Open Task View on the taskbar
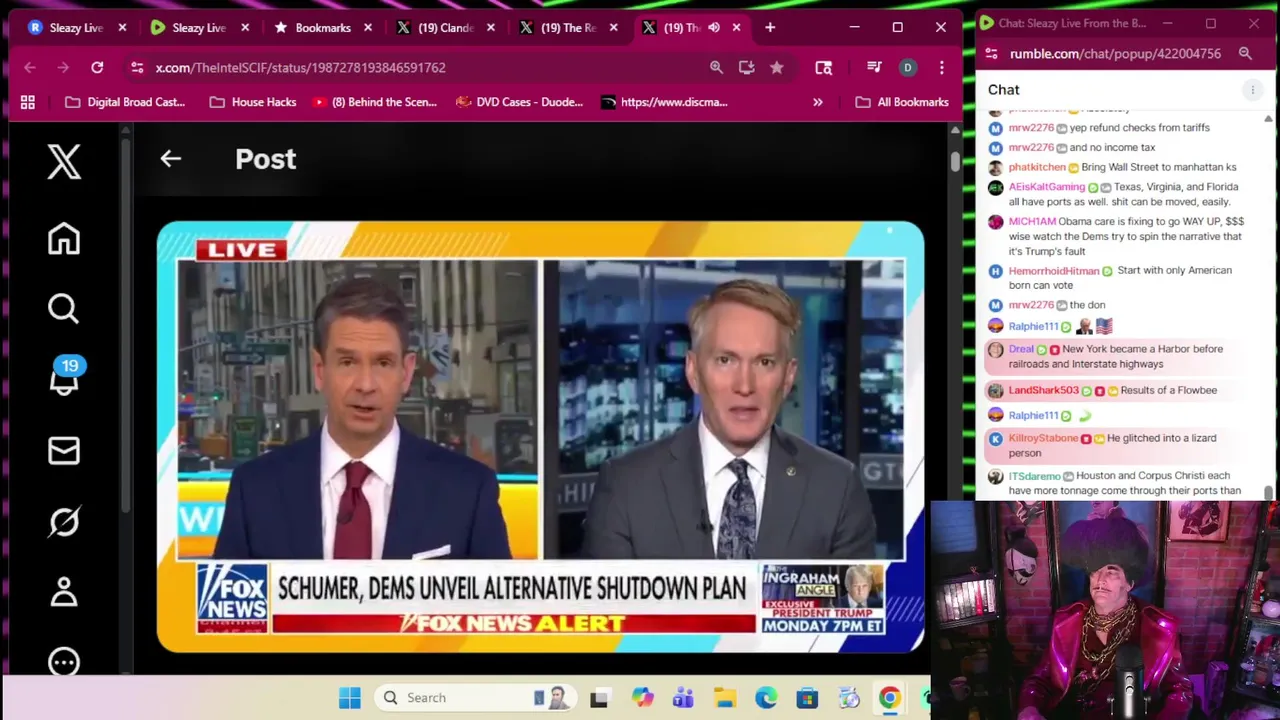 tap(599, 698)
